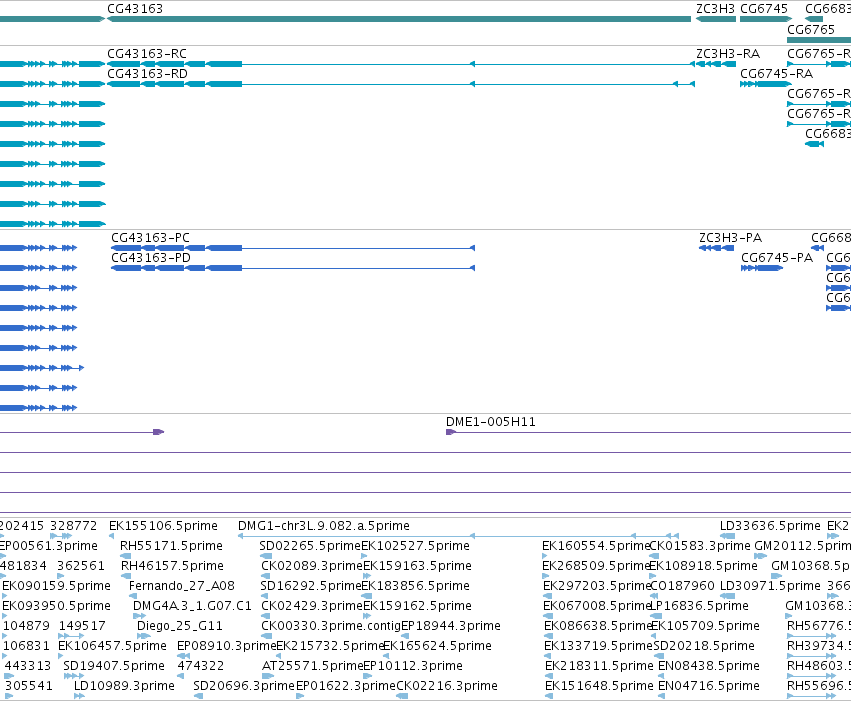This screenshot has width=851, height=701.
Task: Select the CG6745 gene label
Action: (x=764, y=9)
